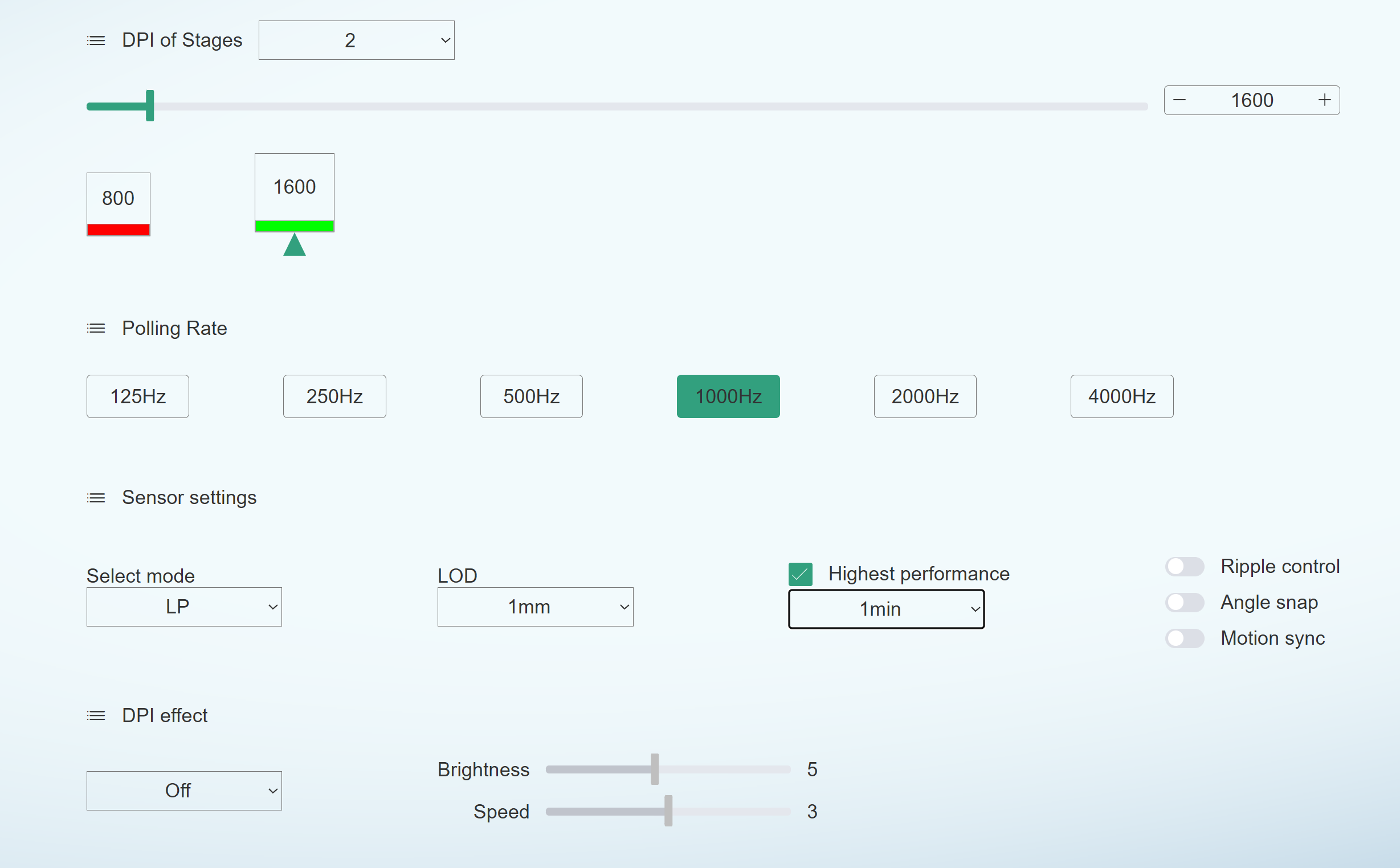The image size is (1400, 868).
Task: Click the list icon next to Polling Rate
Action: 96,329
